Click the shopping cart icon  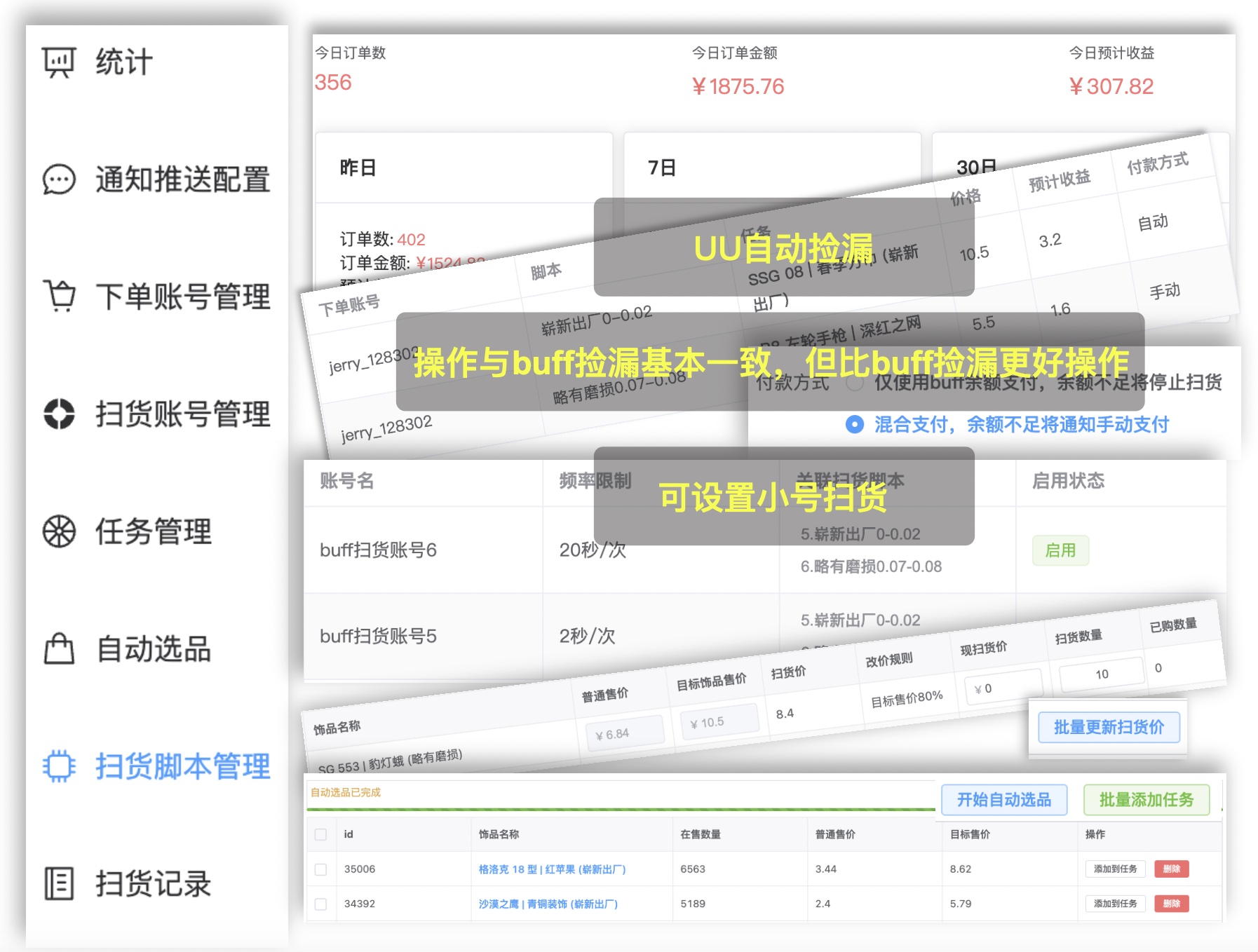point(59,297)
